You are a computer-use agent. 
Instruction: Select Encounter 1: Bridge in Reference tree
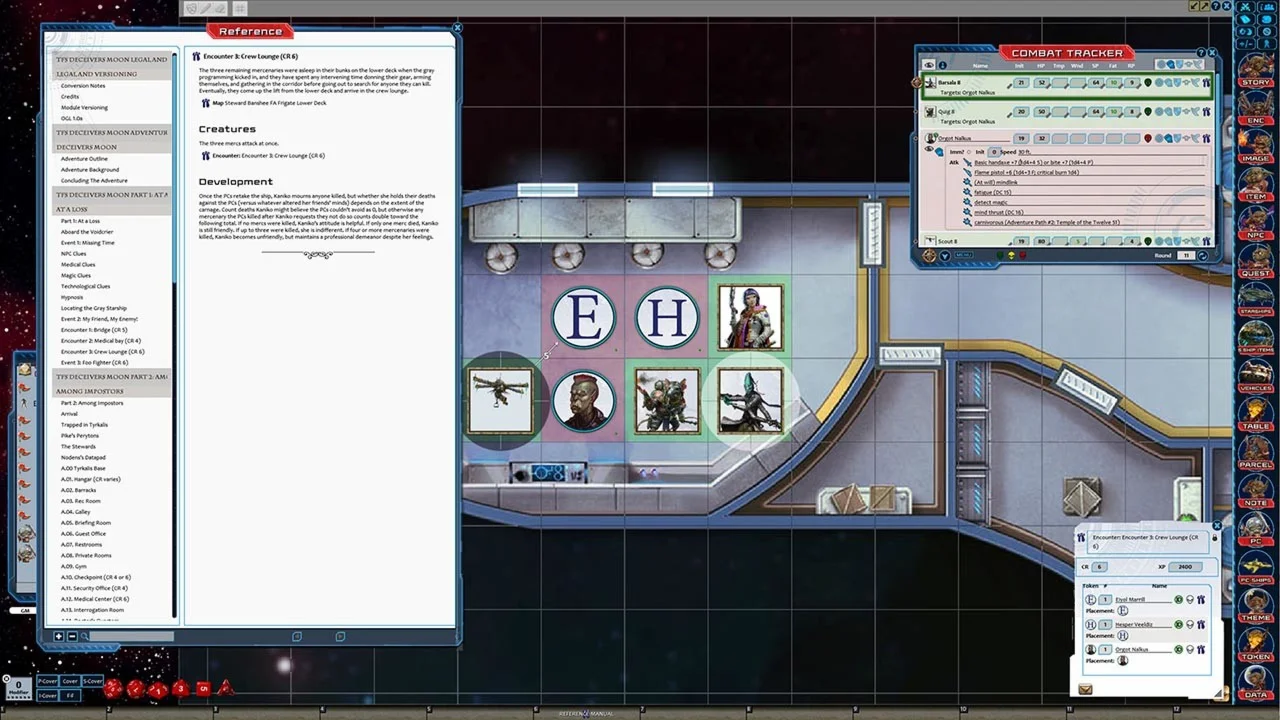point(94,330)
